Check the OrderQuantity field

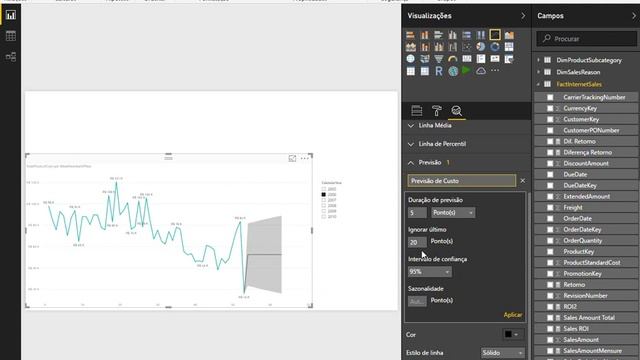550,240
